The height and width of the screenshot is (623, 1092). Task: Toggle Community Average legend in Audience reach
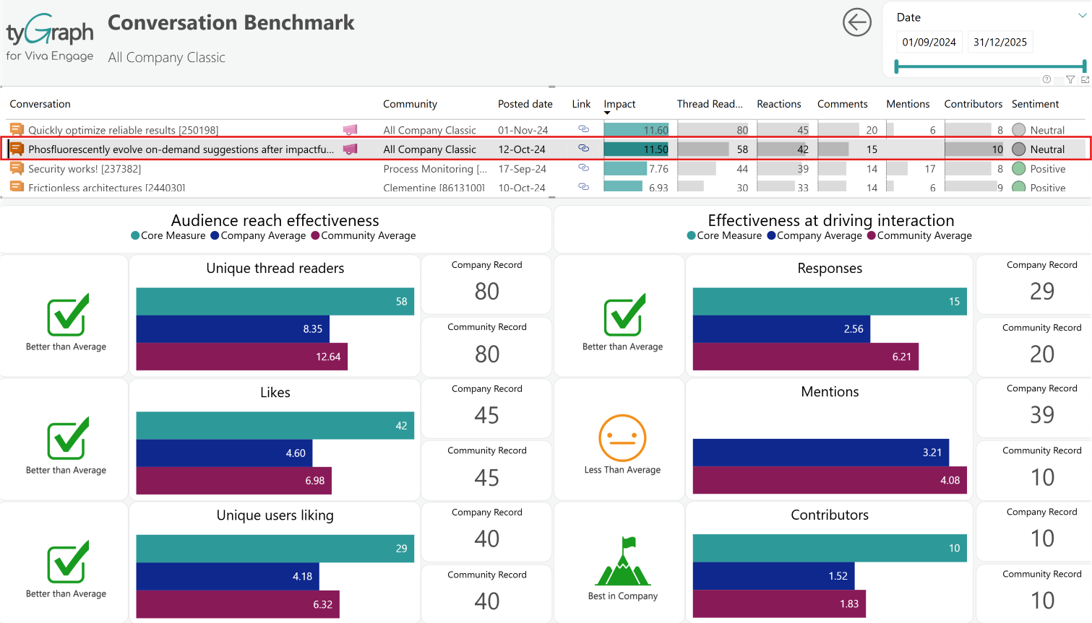click(363, 235)
